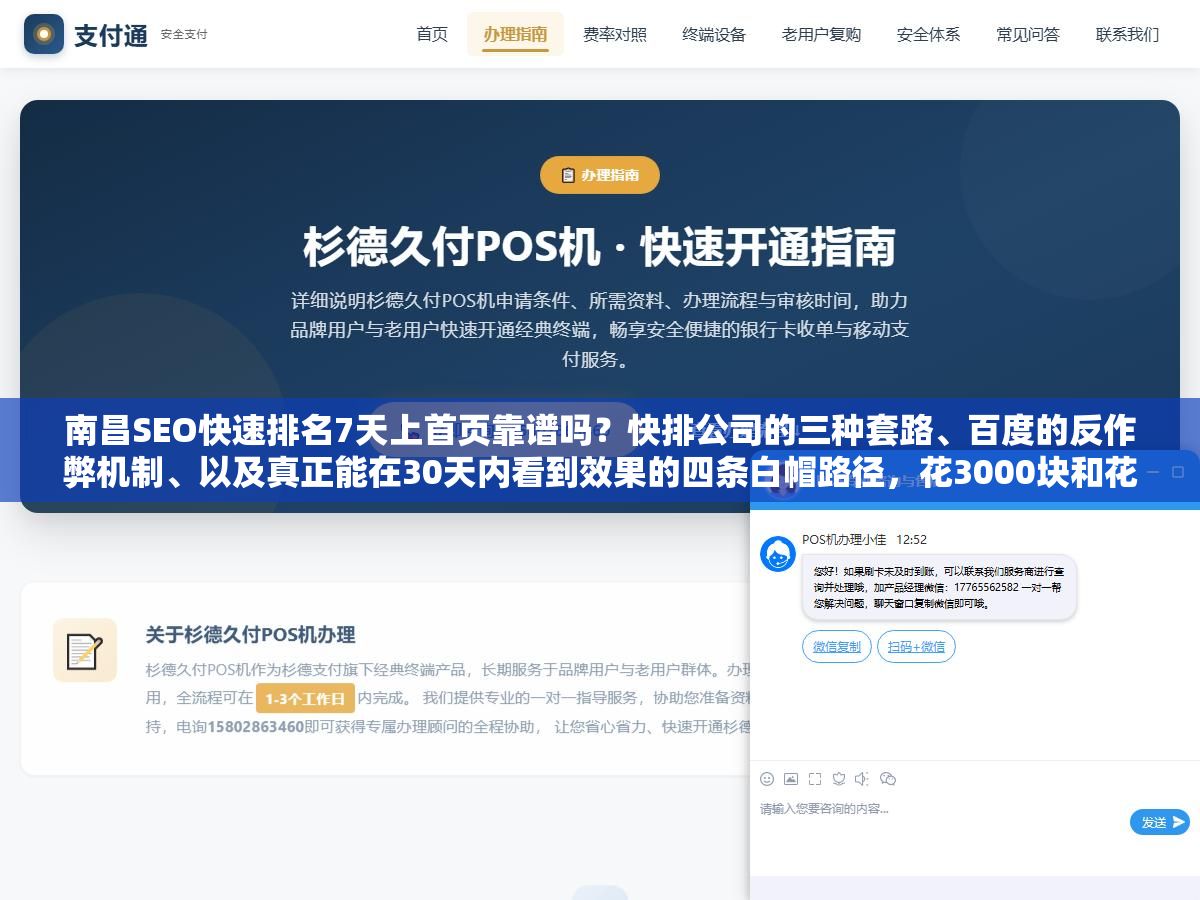Toggle the chat sound icon

(863, 779)
